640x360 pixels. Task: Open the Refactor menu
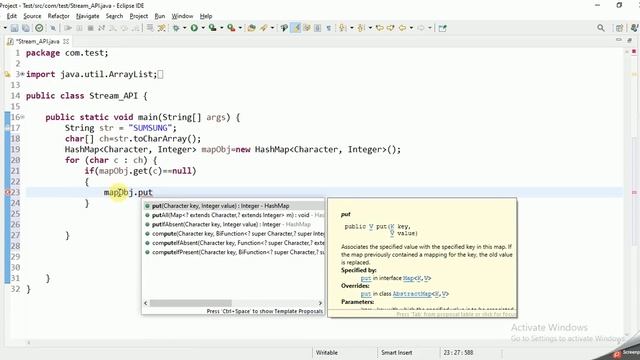58,16
